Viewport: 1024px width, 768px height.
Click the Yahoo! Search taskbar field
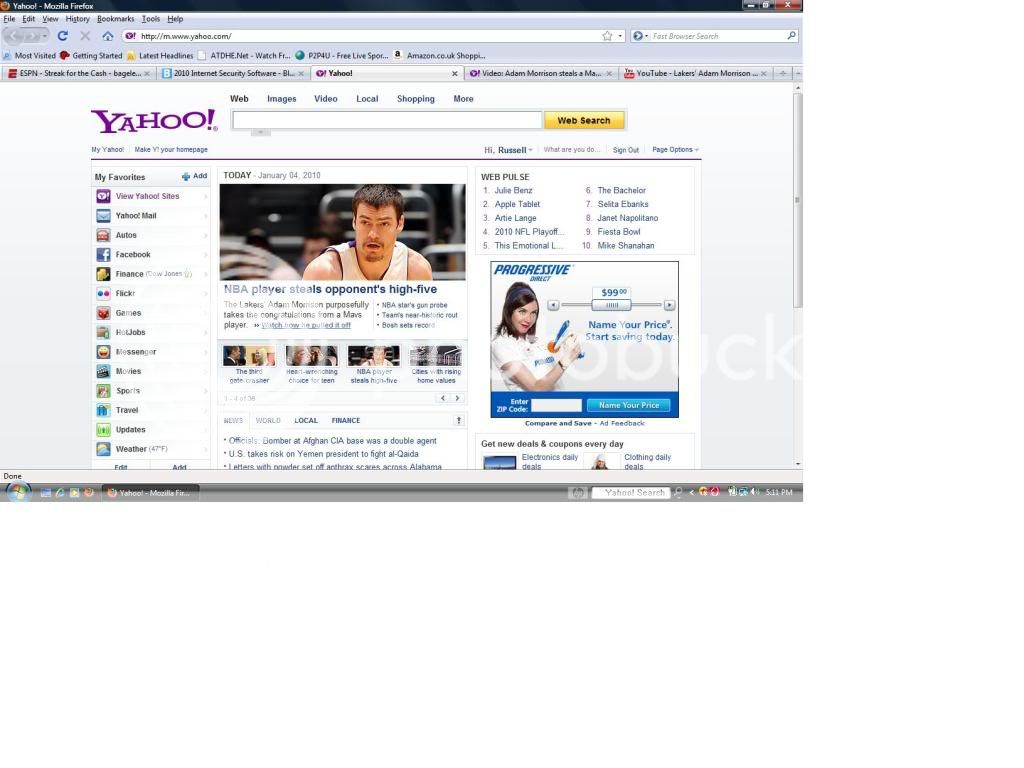631,493
